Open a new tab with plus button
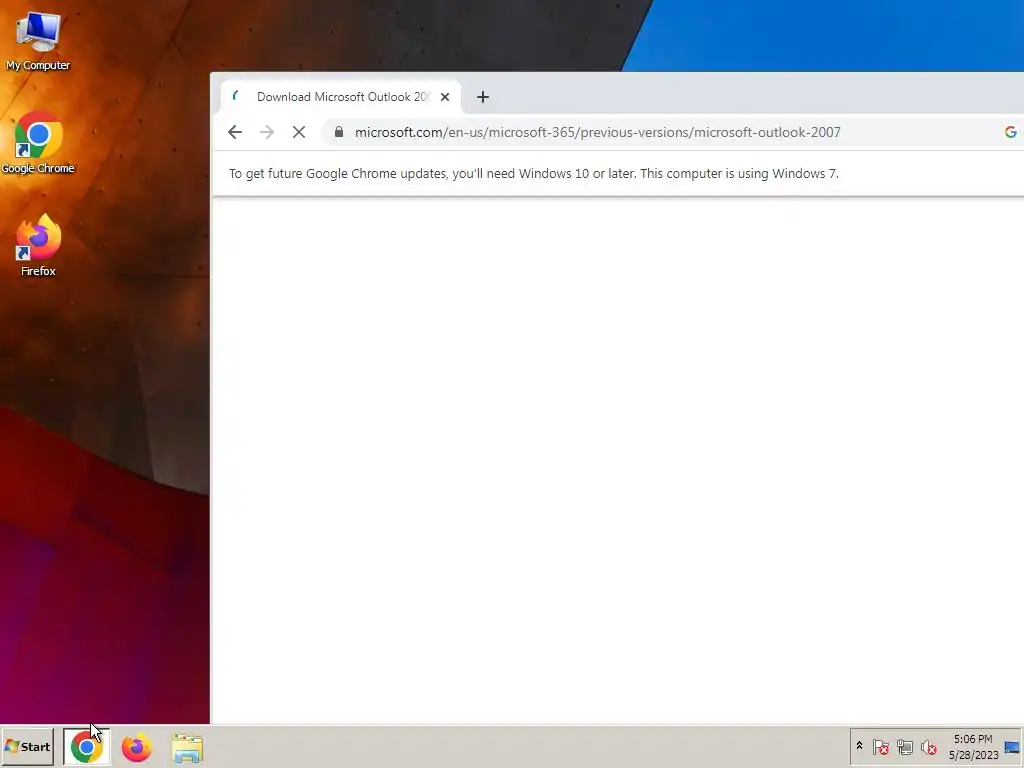Image resolution: width=1024 pixels, height=768 pixels. point(483,97)
